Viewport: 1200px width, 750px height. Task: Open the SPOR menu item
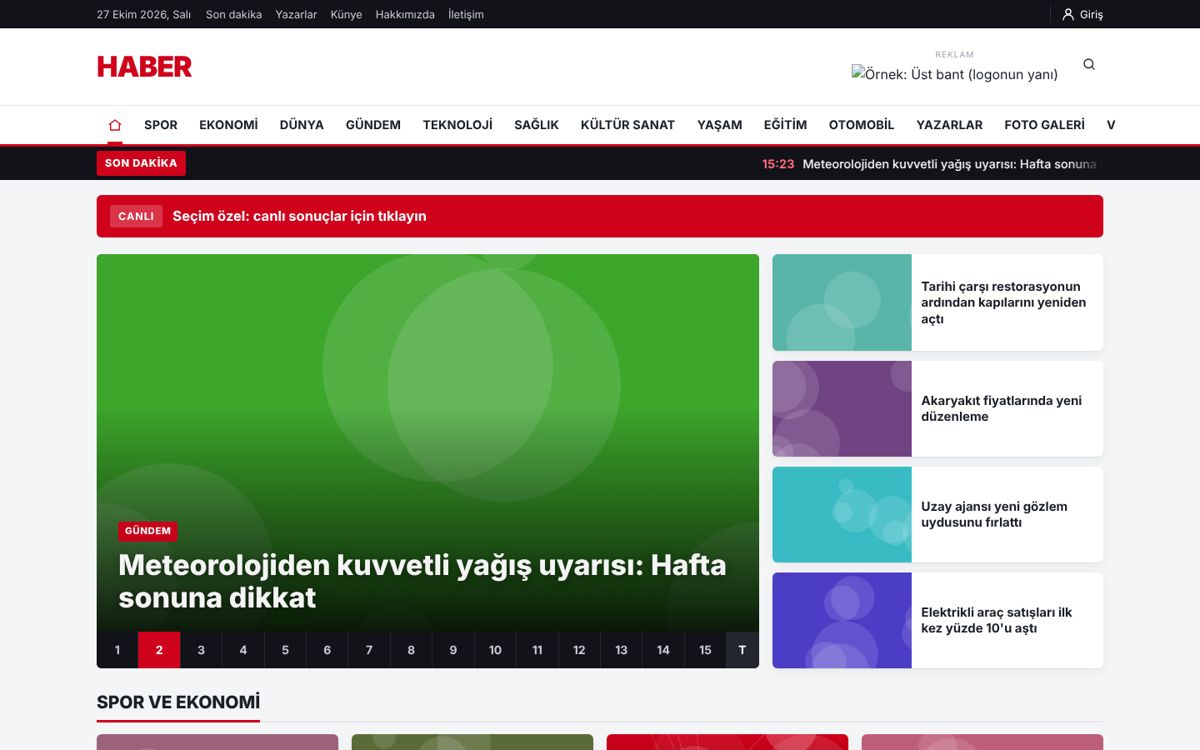[x=161, y=125]
